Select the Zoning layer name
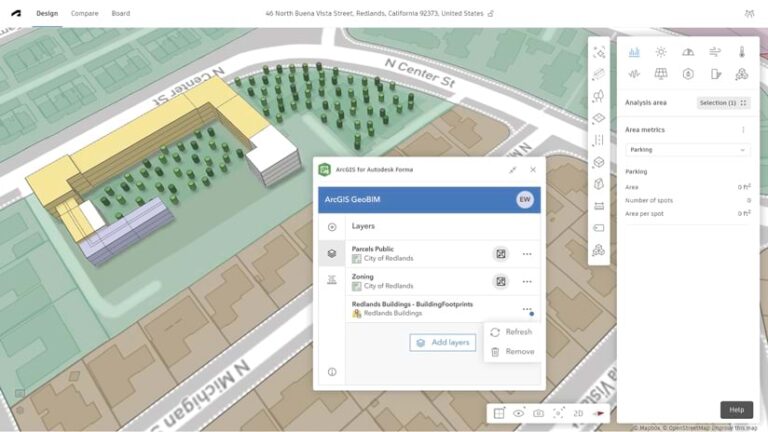This screenshot has height=432, width=768. 362,277
